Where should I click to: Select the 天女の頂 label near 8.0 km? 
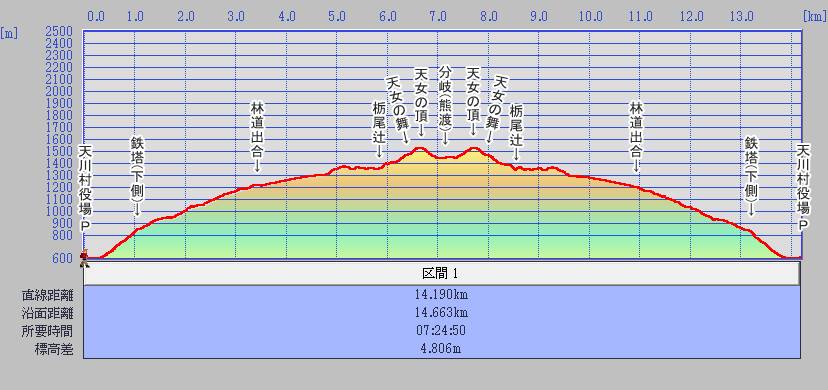473,95
